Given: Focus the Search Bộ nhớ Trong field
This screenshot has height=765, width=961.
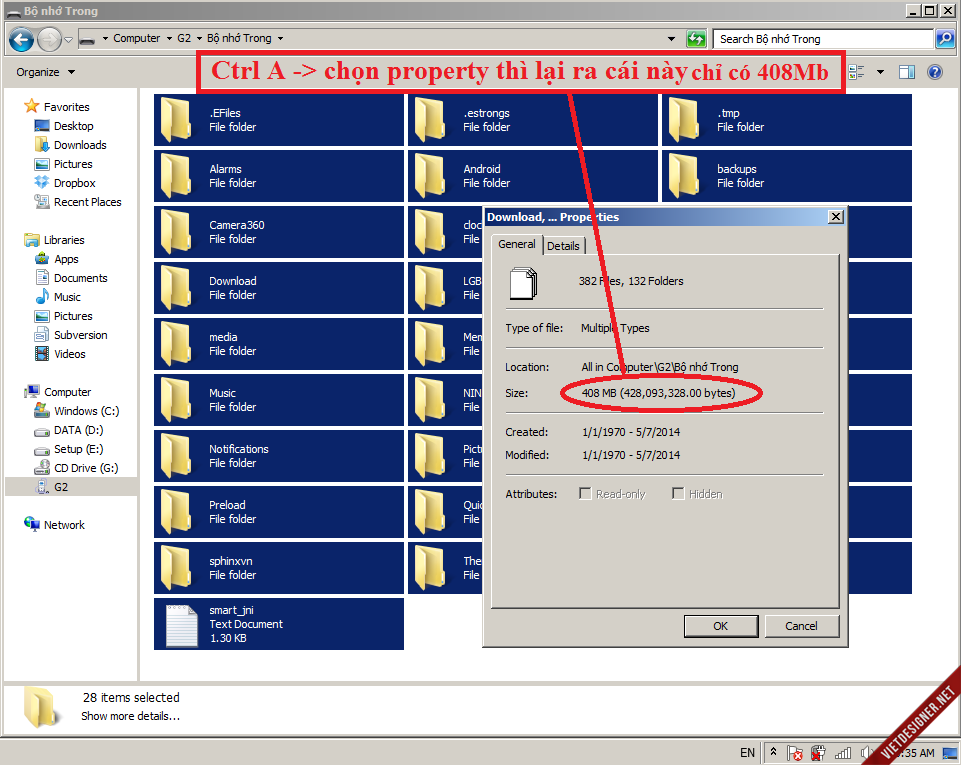Looking at the screenshot, I should pyautogui.click(x=822, y=39).
